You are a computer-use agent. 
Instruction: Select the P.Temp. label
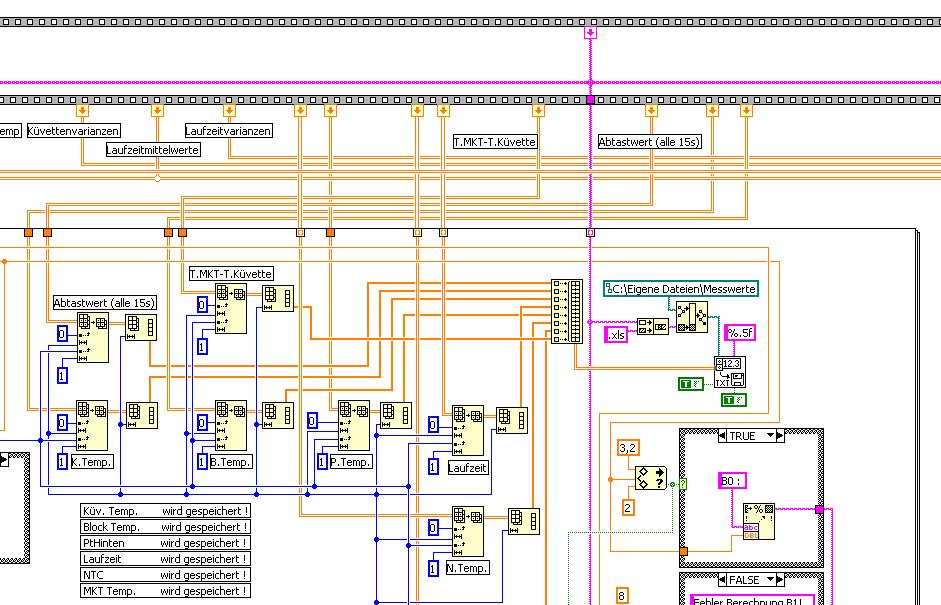pos(351,462)
